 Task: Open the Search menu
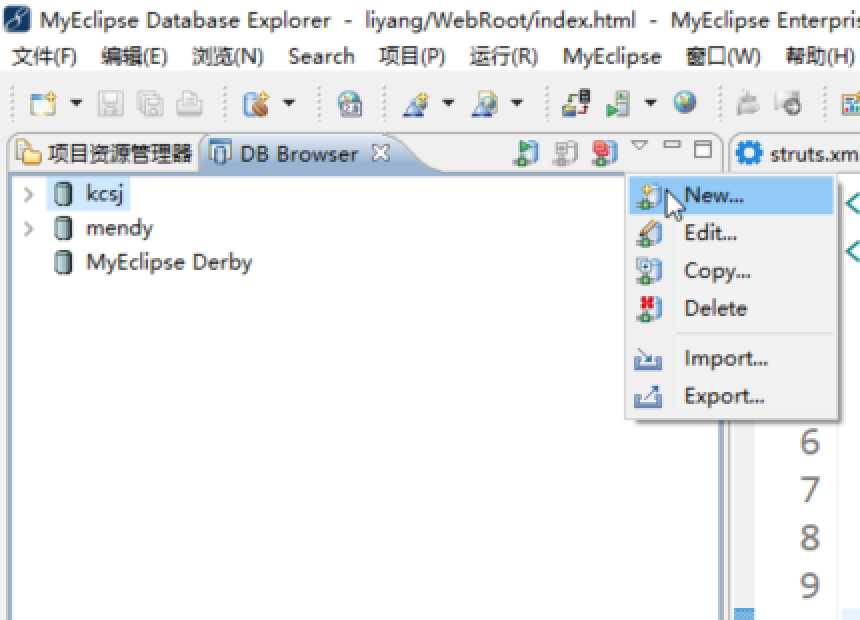pyautogui.click(x=321, y=57)
